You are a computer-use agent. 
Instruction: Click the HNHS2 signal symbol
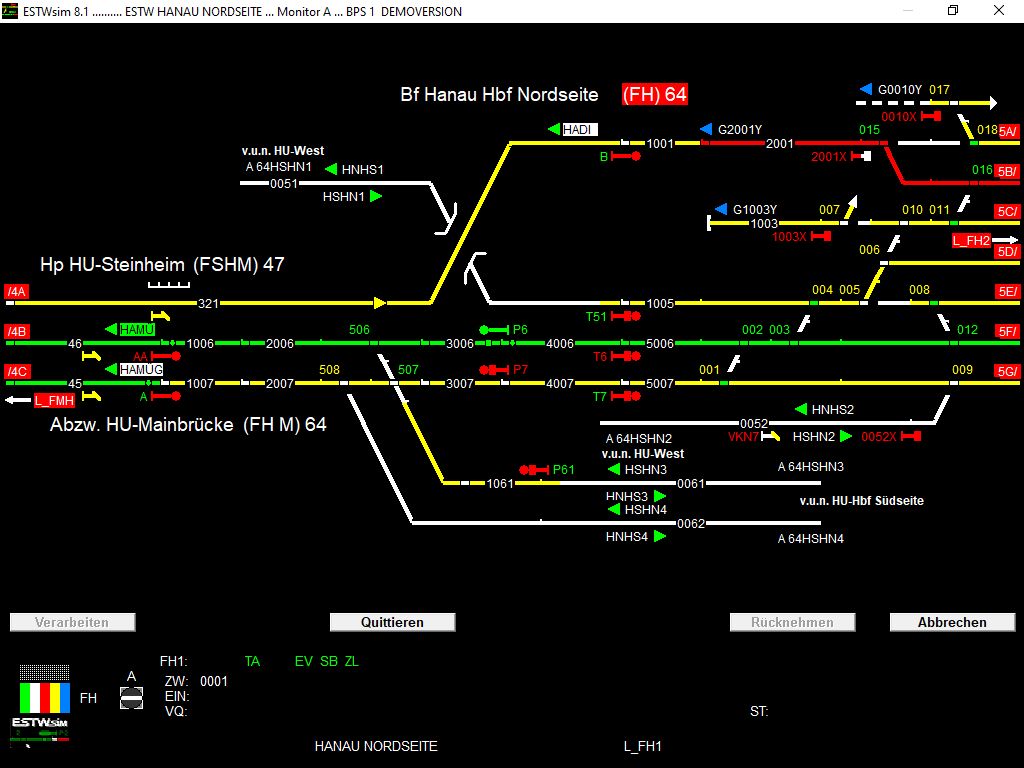[800, 408]
